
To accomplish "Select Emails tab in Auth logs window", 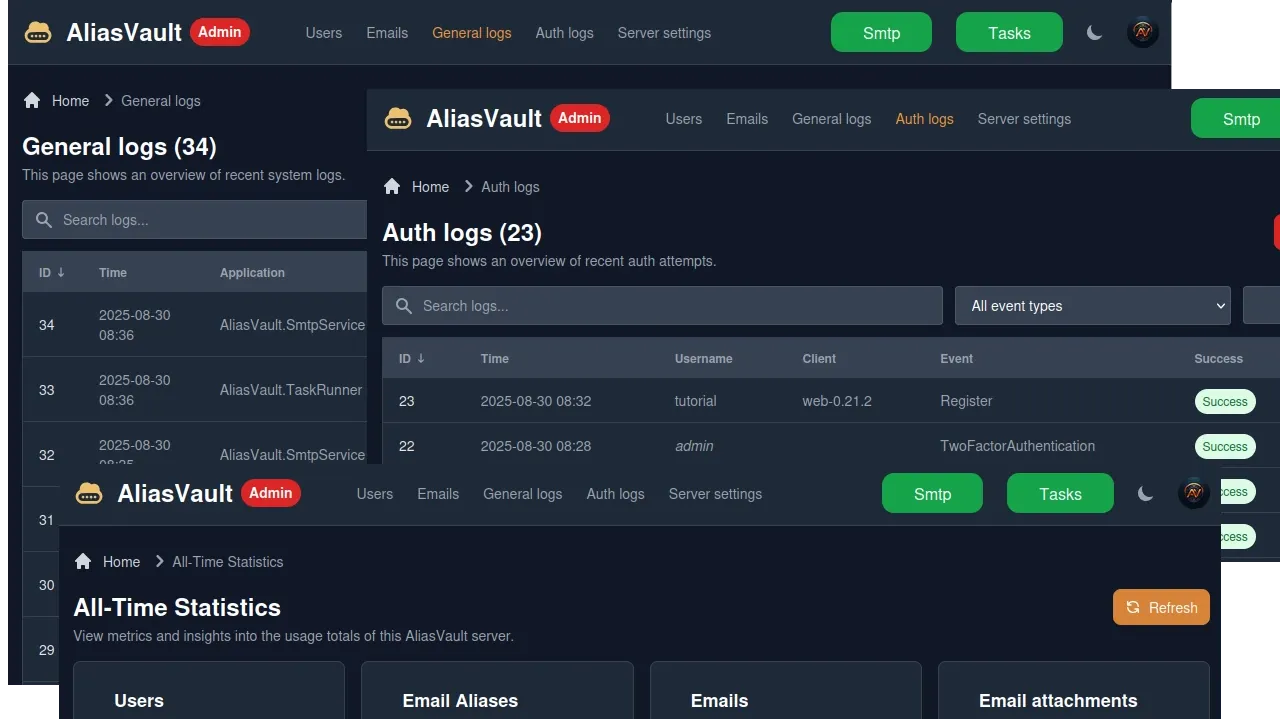I will point(746,119).
